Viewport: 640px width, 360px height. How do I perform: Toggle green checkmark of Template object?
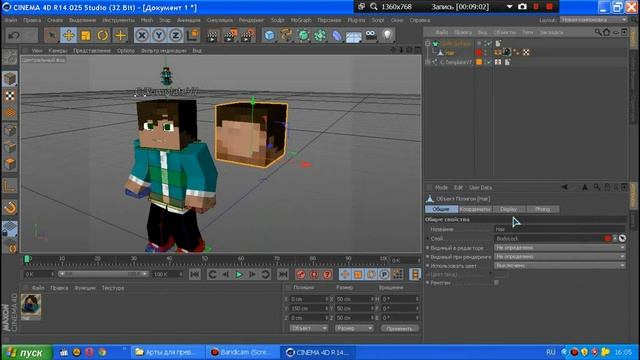click(489, 62)
